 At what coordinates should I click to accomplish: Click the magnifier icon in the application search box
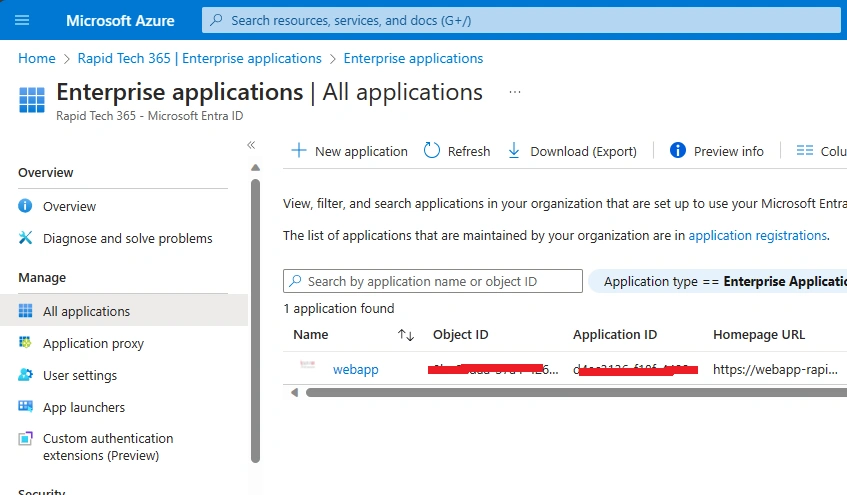pos(295,281)
